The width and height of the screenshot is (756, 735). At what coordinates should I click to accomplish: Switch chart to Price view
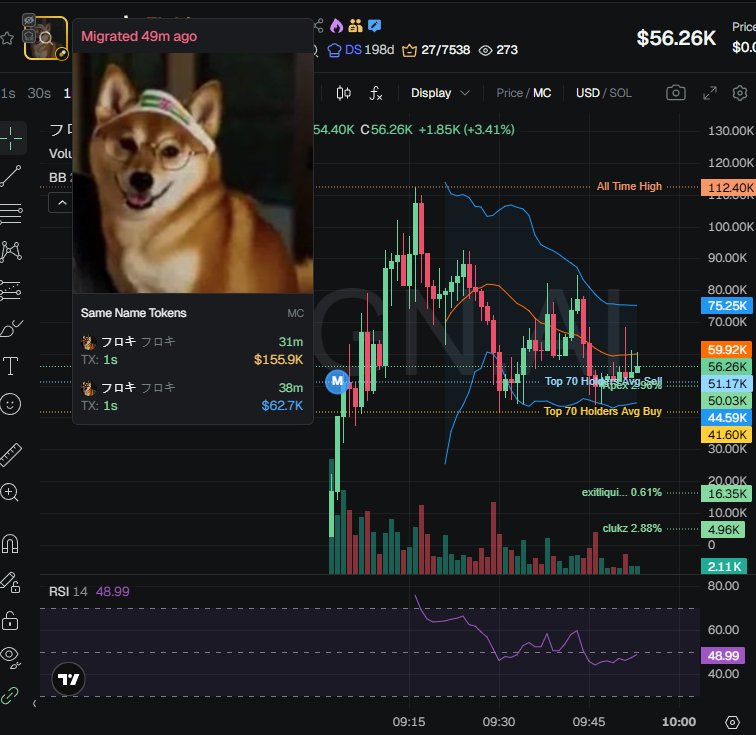click(509, 93)
